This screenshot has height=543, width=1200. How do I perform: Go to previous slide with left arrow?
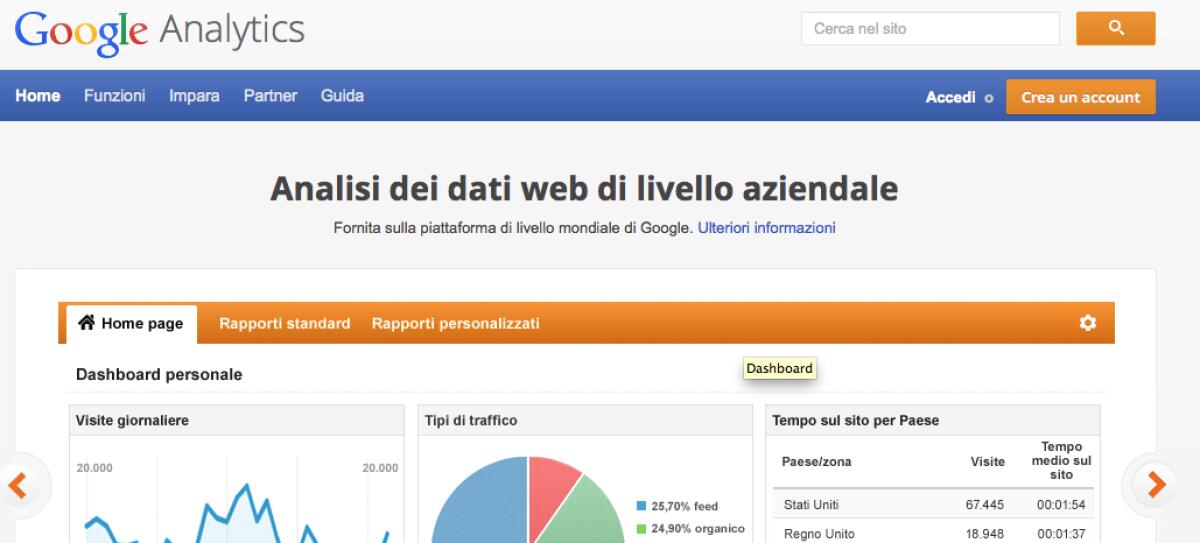pyautogui.click(x=17, y=485)
